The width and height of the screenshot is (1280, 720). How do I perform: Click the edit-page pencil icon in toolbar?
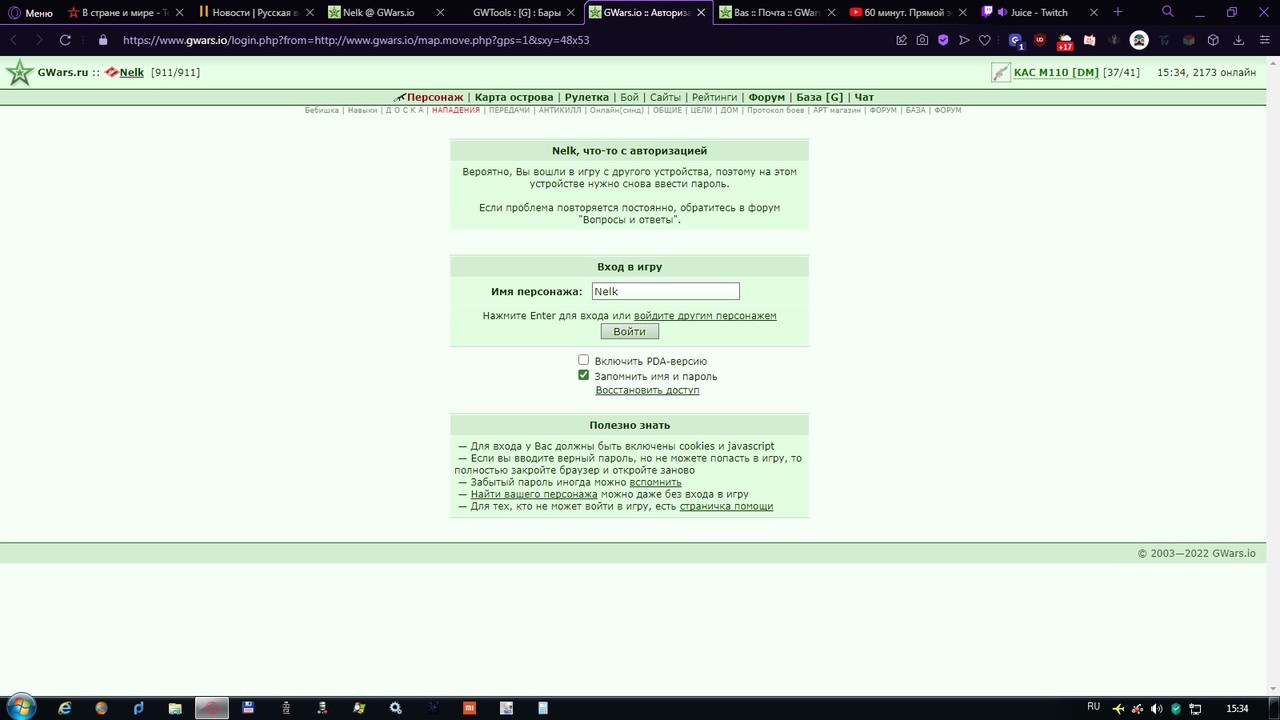[x=901, y=40]
